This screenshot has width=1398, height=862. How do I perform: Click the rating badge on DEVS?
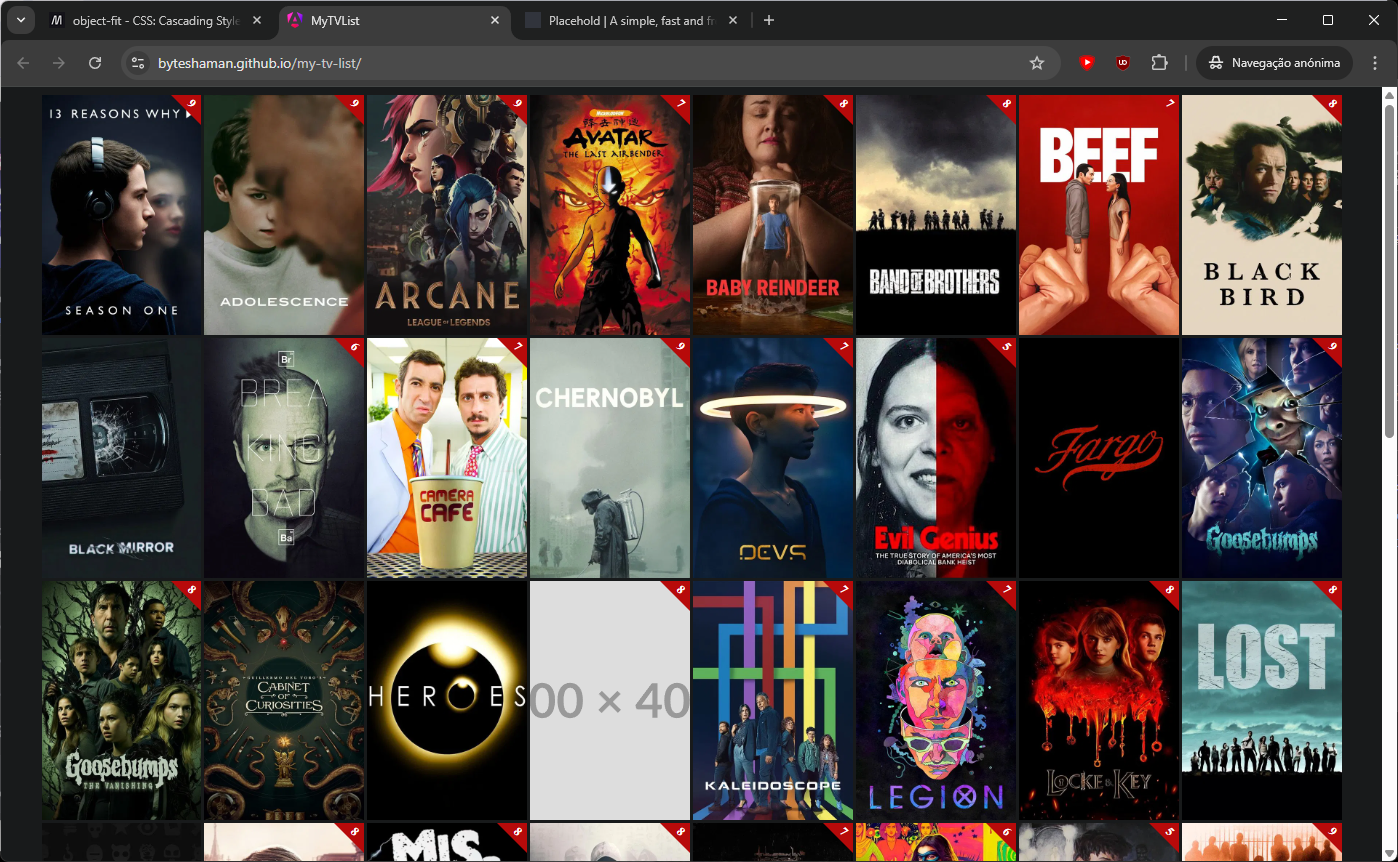pos(843,347)
